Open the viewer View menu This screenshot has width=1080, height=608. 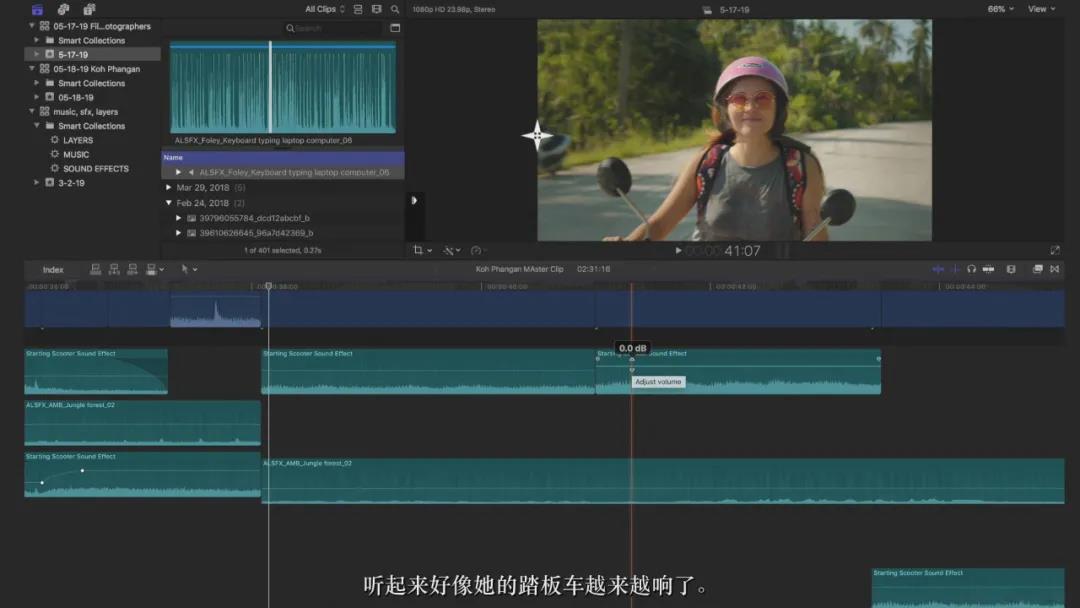1041,9
